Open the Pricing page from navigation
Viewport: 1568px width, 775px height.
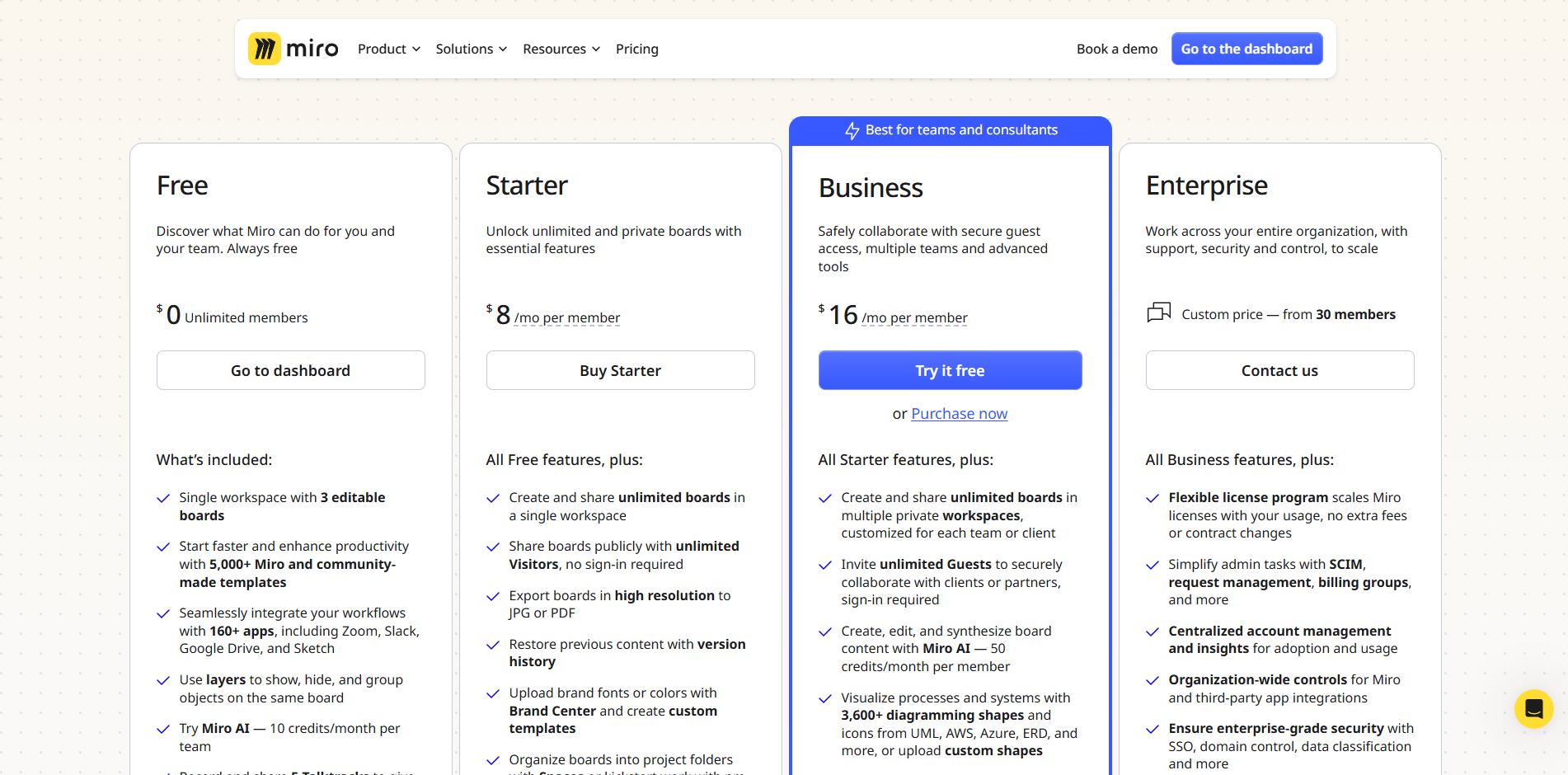(637, 49)
